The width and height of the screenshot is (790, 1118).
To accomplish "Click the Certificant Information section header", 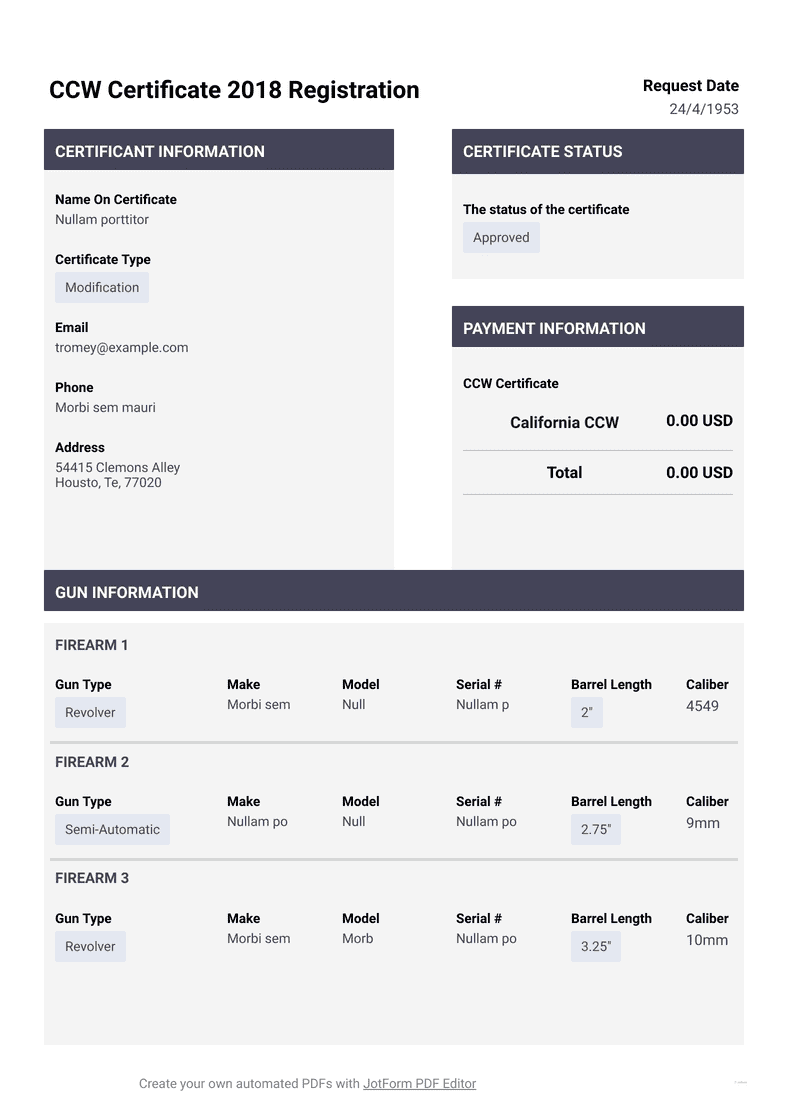I will (160, 152).
